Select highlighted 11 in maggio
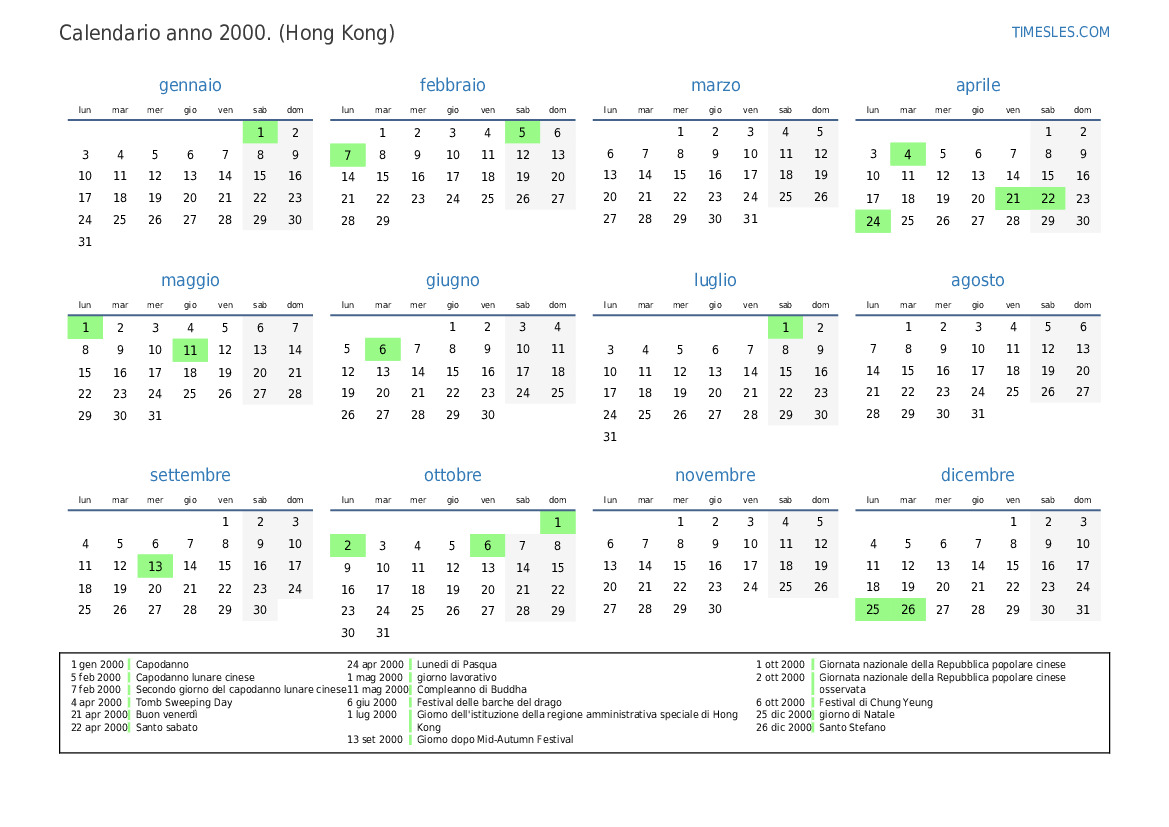Screen dimensions: 1169x827 click(190, 350)
